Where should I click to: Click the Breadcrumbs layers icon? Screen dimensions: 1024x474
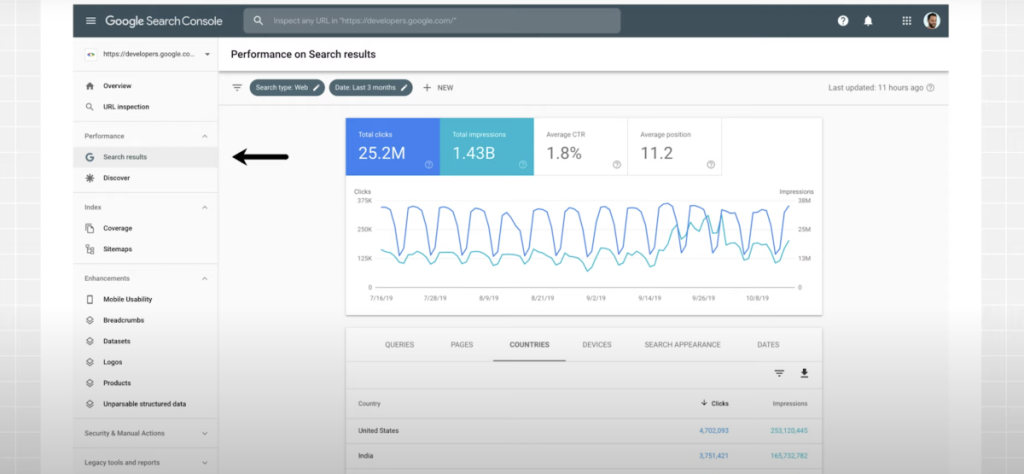click(x=90, y=321)
